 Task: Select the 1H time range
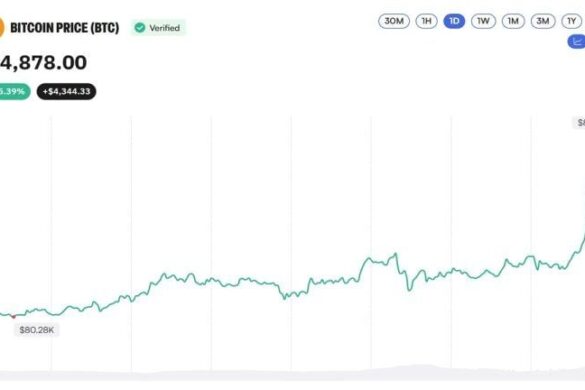(426, 21)
